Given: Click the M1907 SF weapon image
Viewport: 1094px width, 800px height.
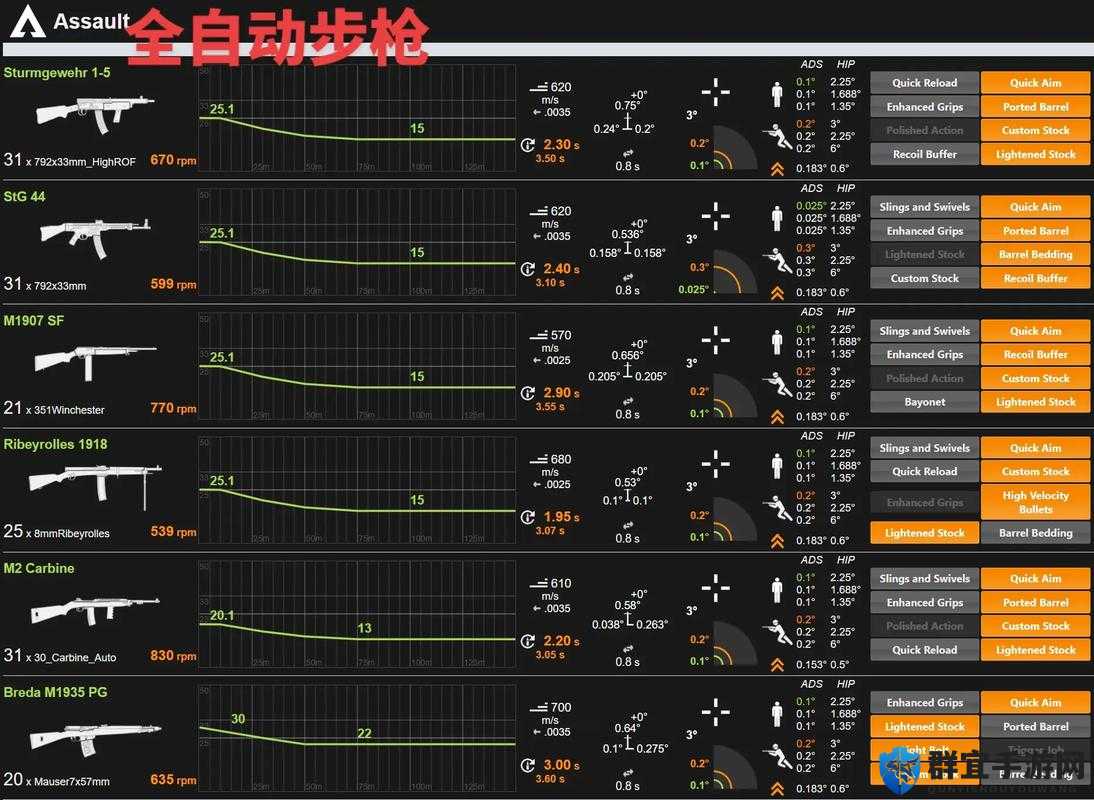Looking at the screenshot, I should click(x=96, y=361).
